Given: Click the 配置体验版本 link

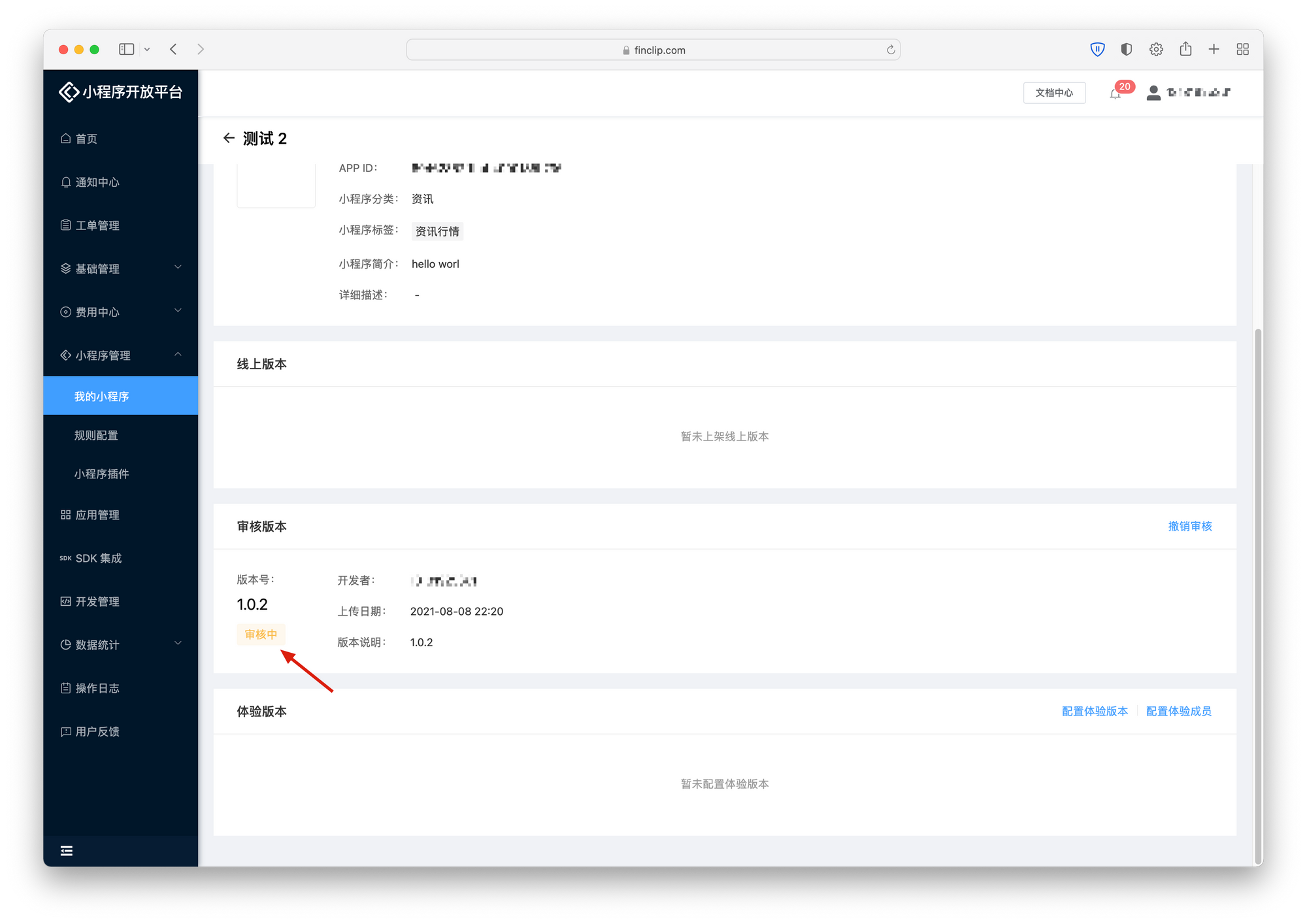Looking at the screenshot, I should point(1095,711).
